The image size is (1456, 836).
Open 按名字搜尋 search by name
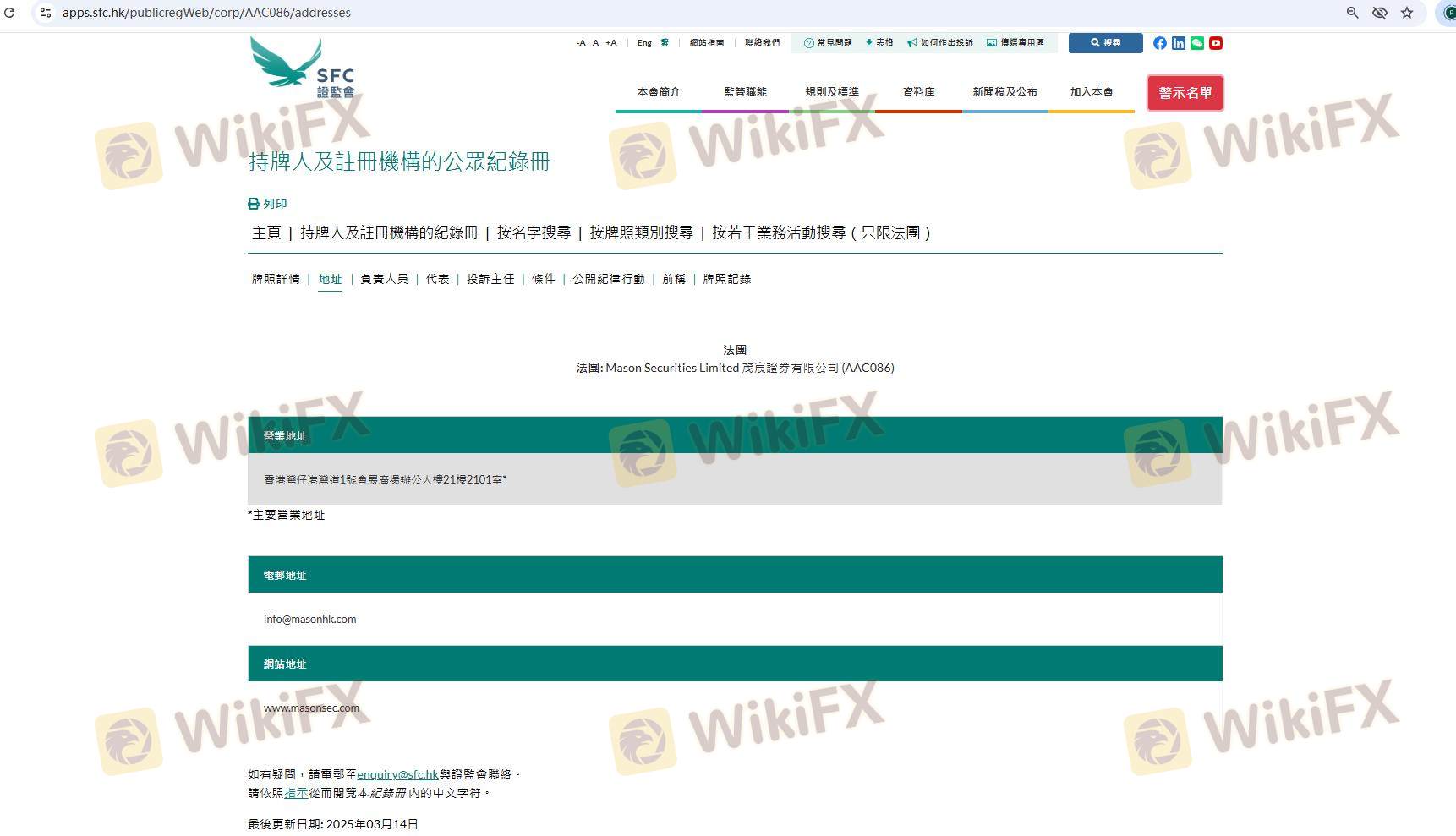534,232
